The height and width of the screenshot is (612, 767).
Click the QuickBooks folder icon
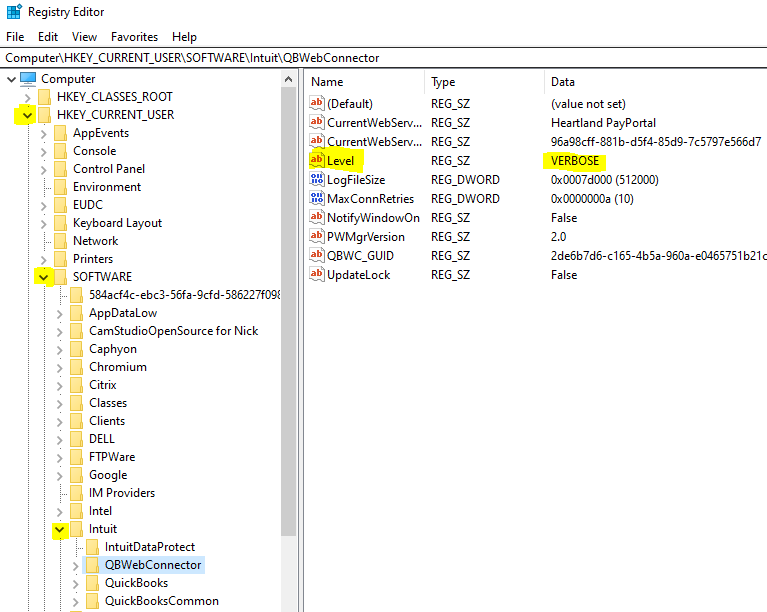[x=92, y=583]
